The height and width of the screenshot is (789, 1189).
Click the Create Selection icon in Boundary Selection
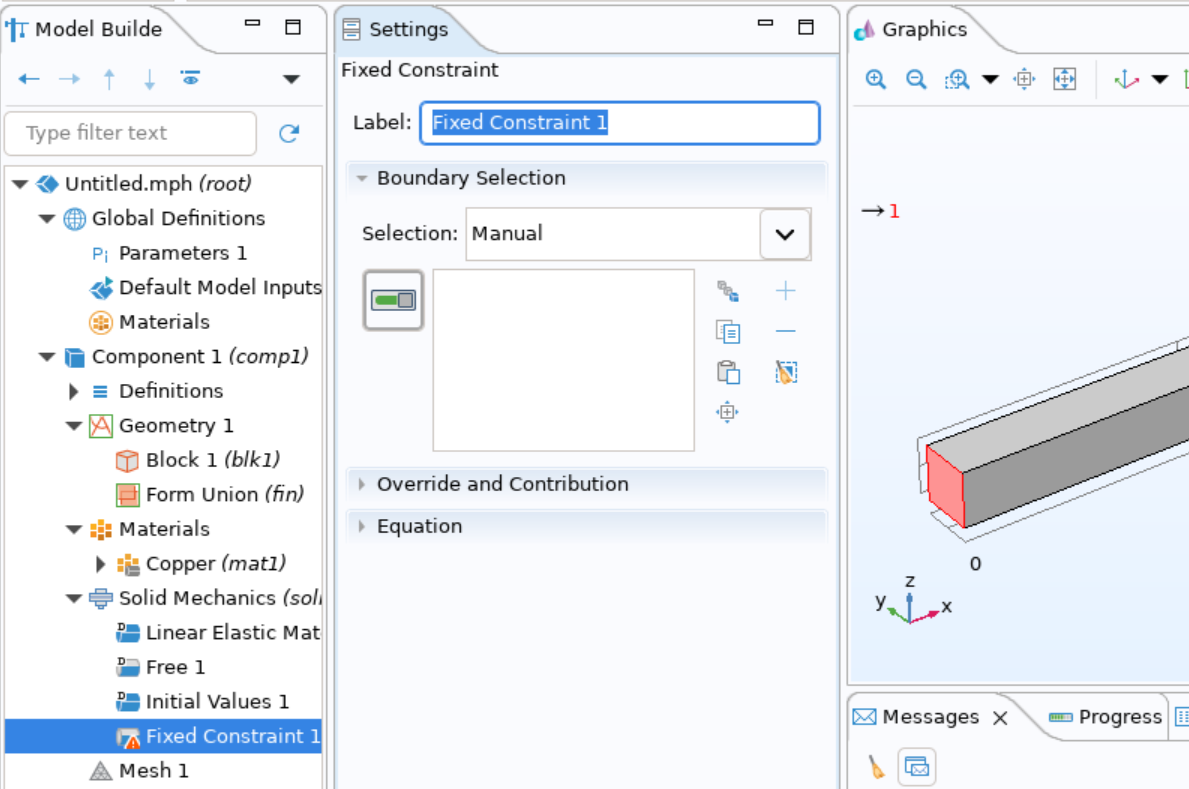pyautogui.click(x=729, y=291)
